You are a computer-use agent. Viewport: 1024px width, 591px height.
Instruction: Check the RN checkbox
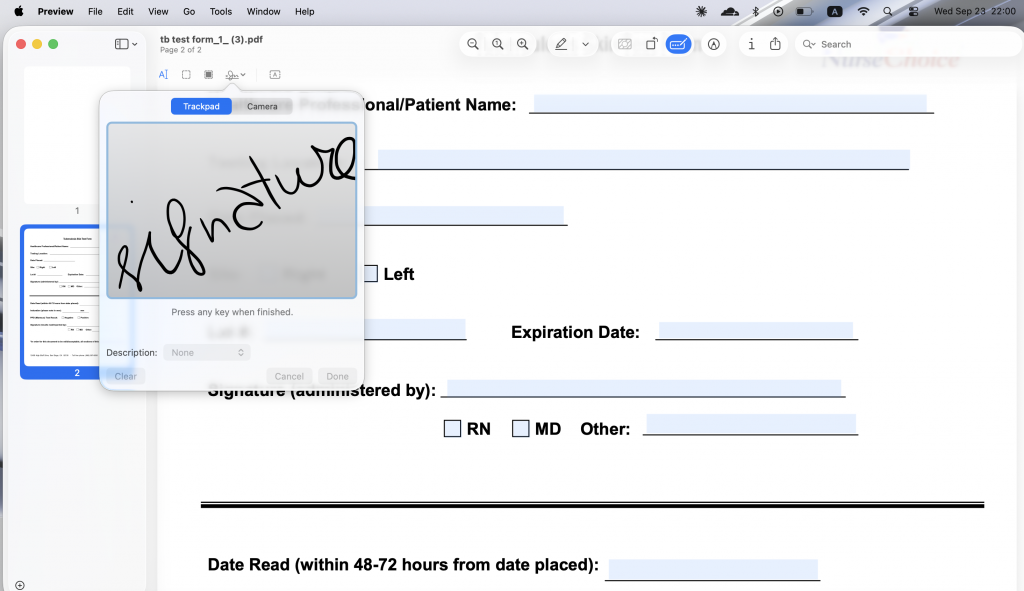point(452,428)
